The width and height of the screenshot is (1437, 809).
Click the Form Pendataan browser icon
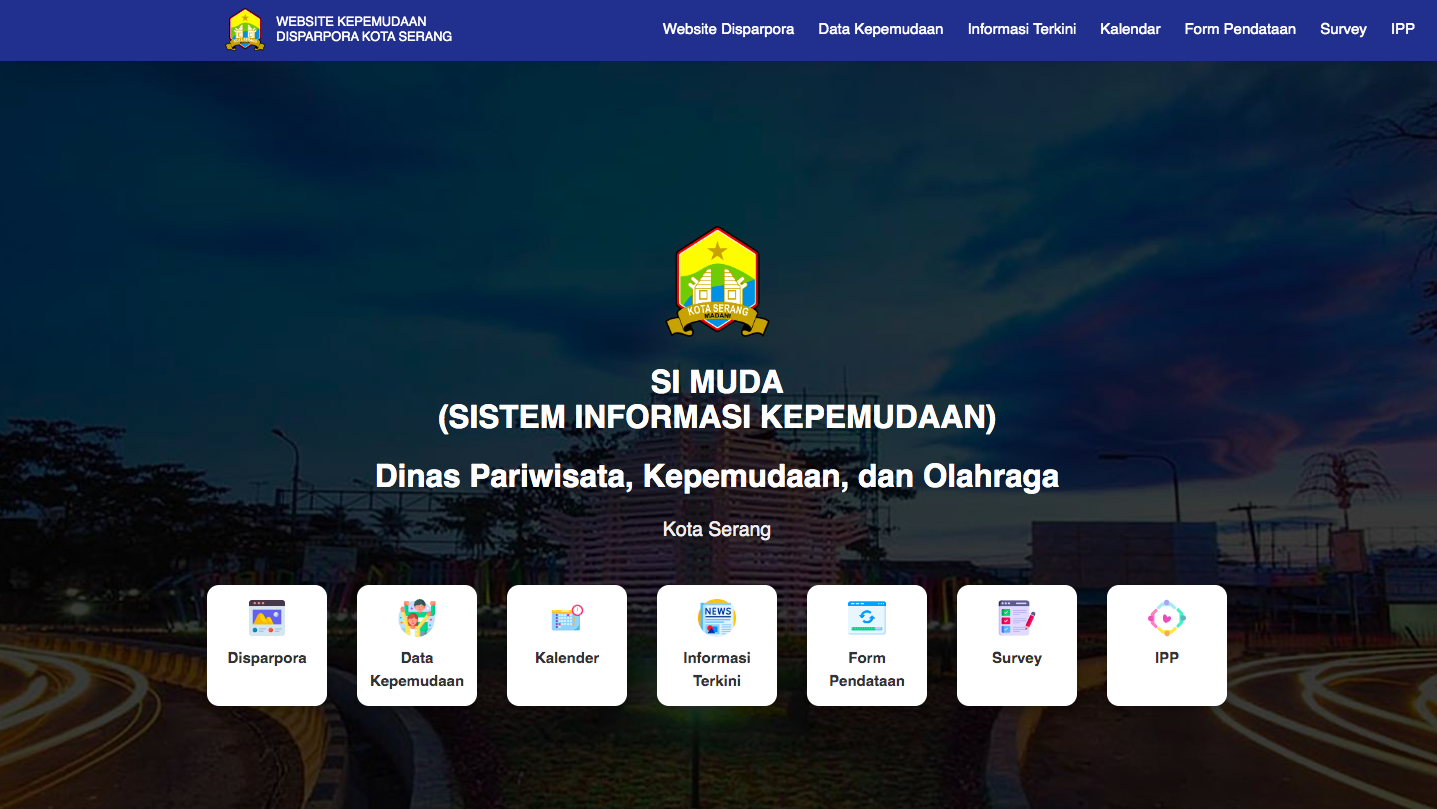(x=867, y=618)
